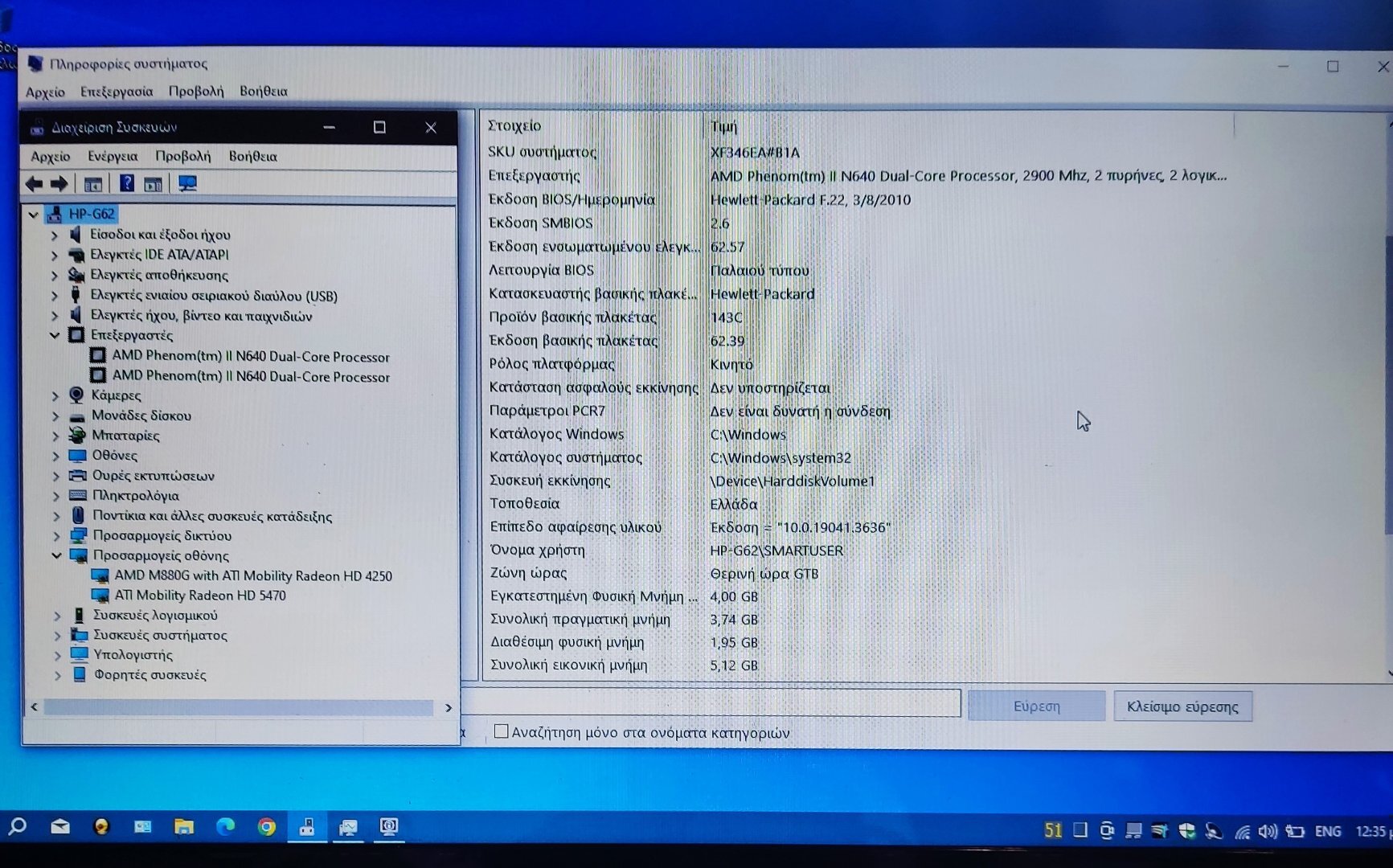Click the show/hide console tree toolbar icon
This screenshot has width=1393, height=868.
point(93,184)
